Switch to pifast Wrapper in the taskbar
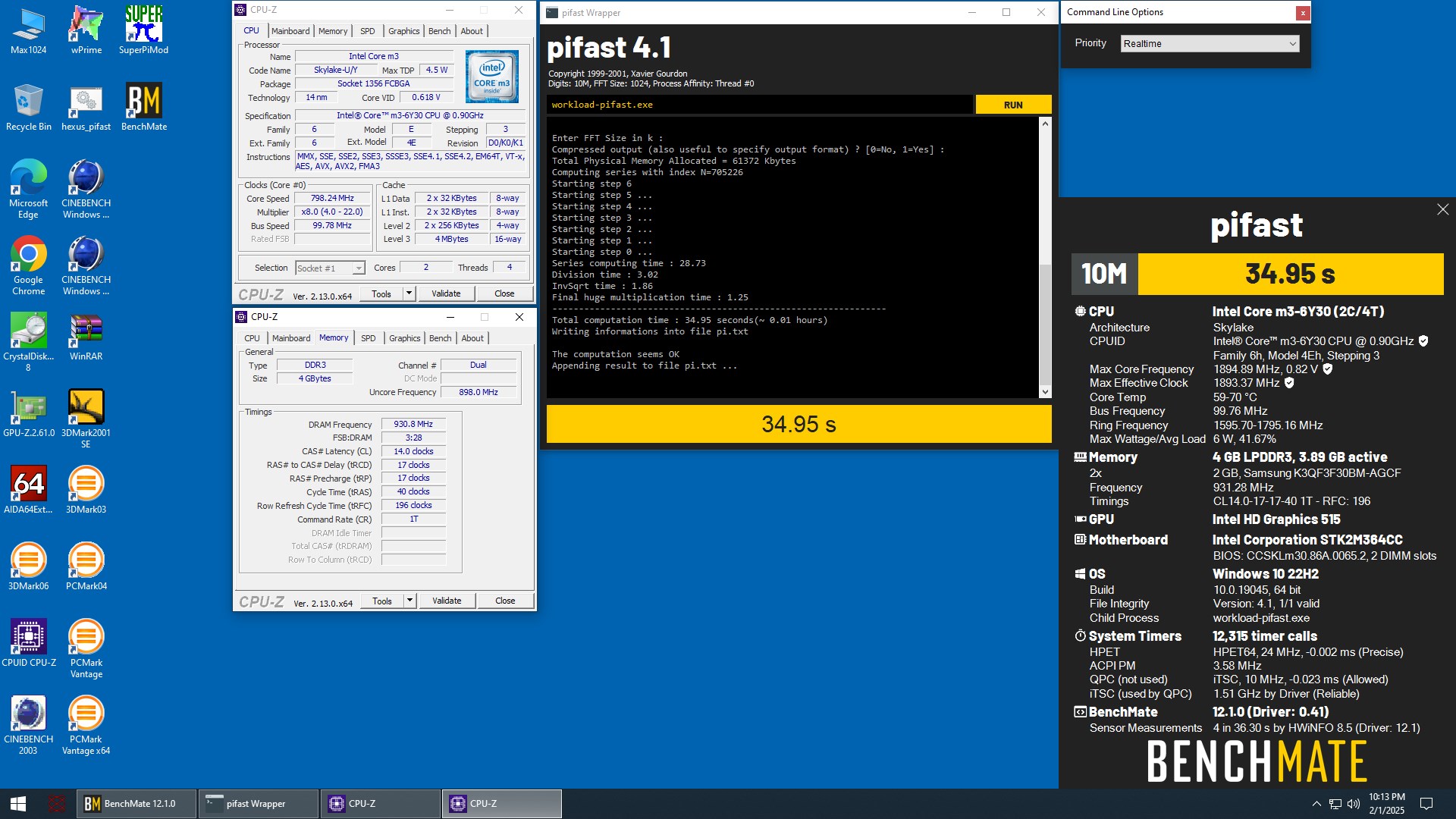1456x819 pixels. point(258,804)
